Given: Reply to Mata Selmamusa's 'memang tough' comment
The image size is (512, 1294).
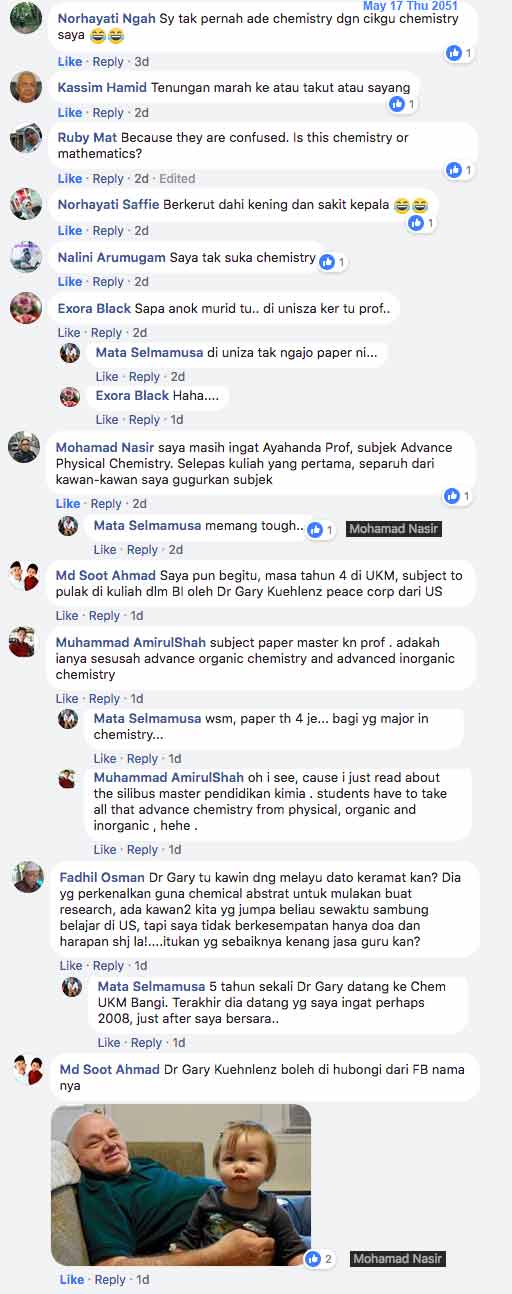Looking at the screenshot, I should point(144,550).
